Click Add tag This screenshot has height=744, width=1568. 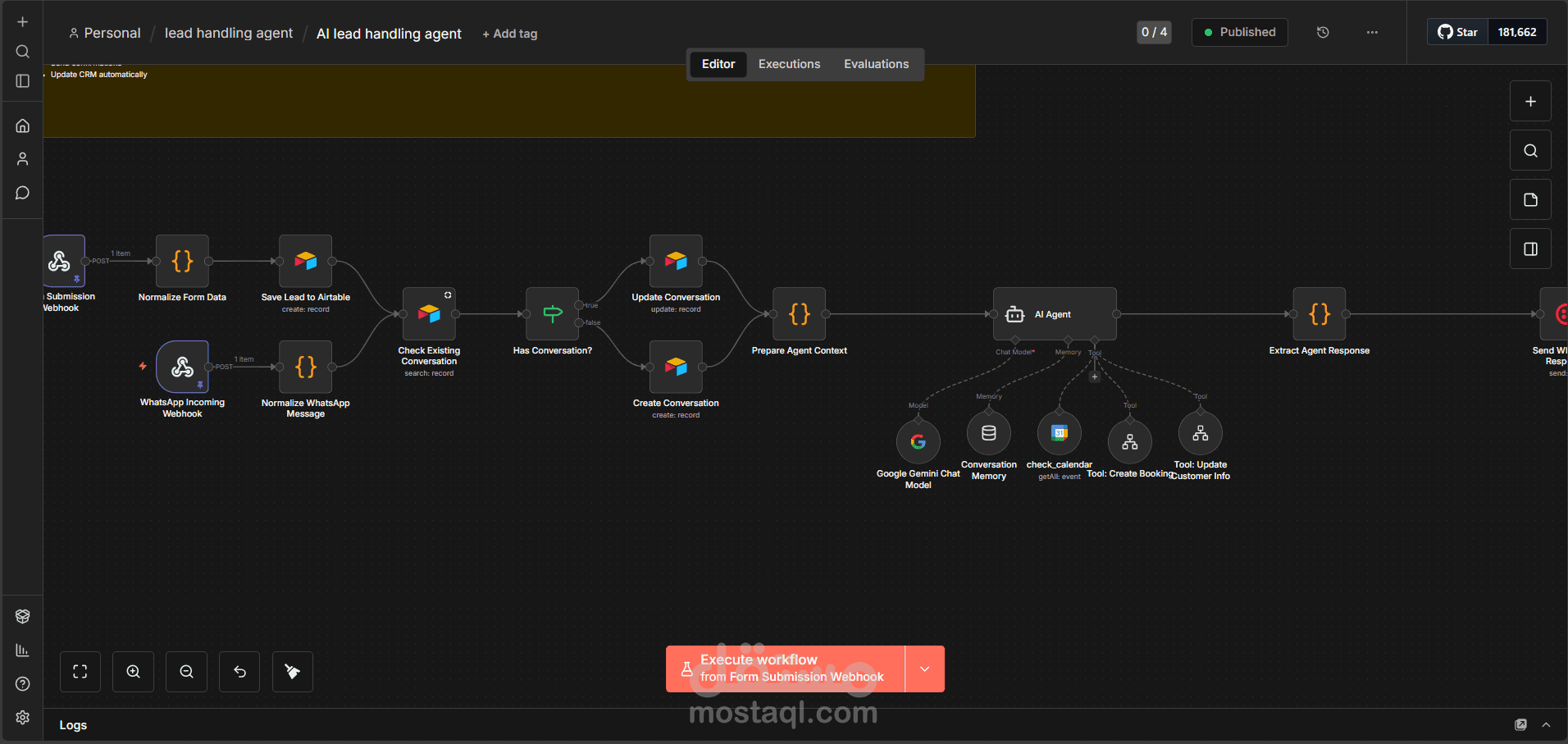coord(509,34)
